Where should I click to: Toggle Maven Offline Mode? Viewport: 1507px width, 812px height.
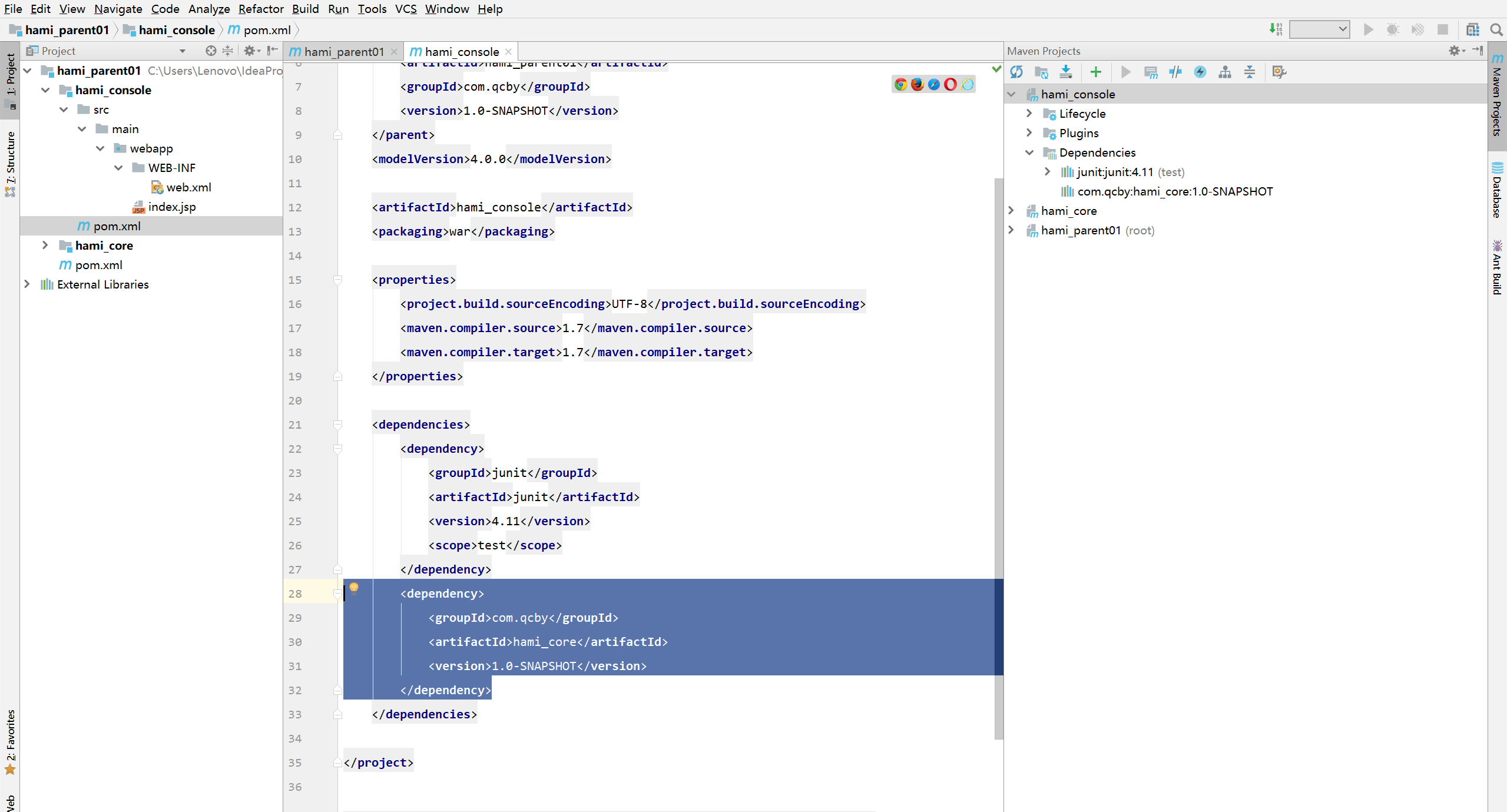tap(1175, 72)
